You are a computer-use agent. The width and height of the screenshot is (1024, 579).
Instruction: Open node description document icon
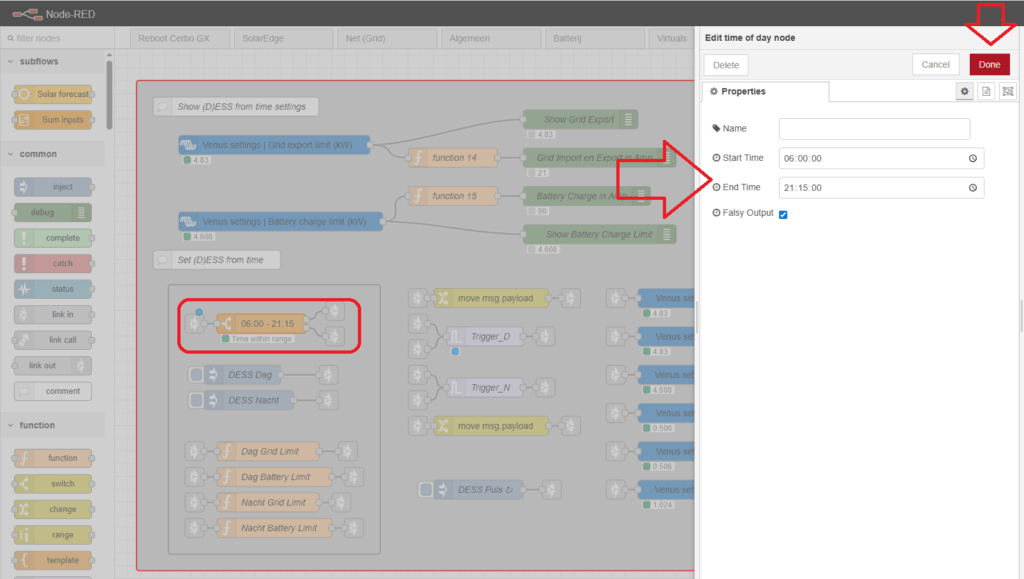click(x=986, y=91)
